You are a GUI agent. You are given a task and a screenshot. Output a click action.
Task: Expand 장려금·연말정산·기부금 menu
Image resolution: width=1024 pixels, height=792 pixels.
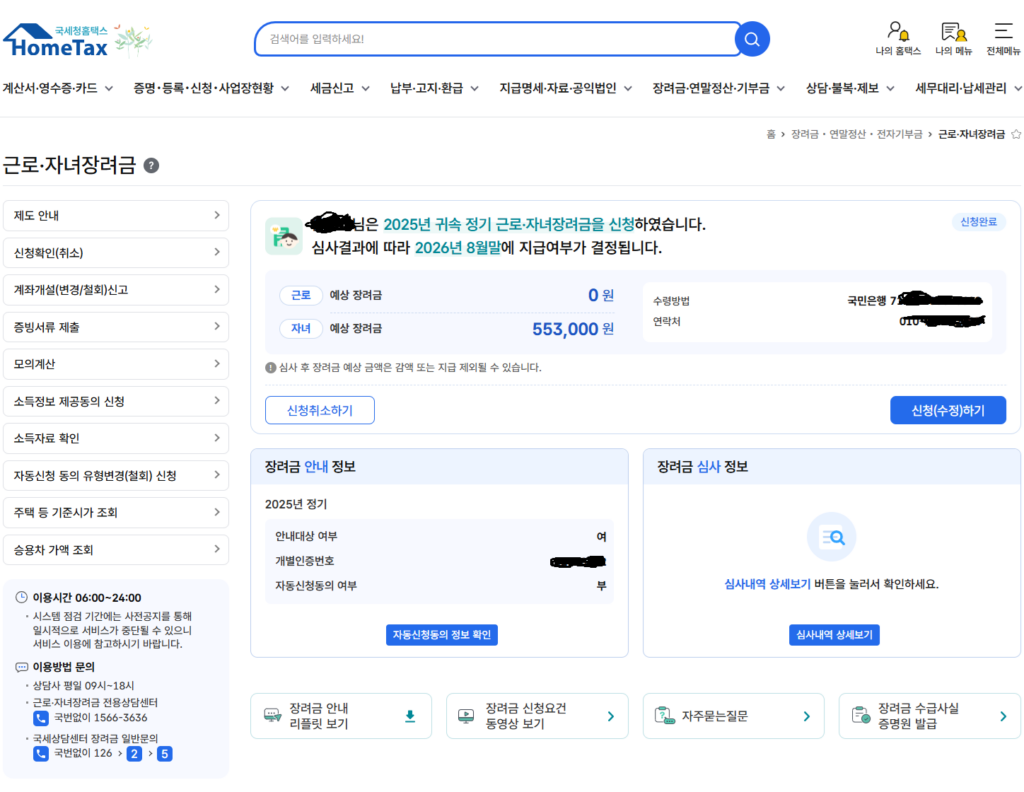[x=718, y=88]
